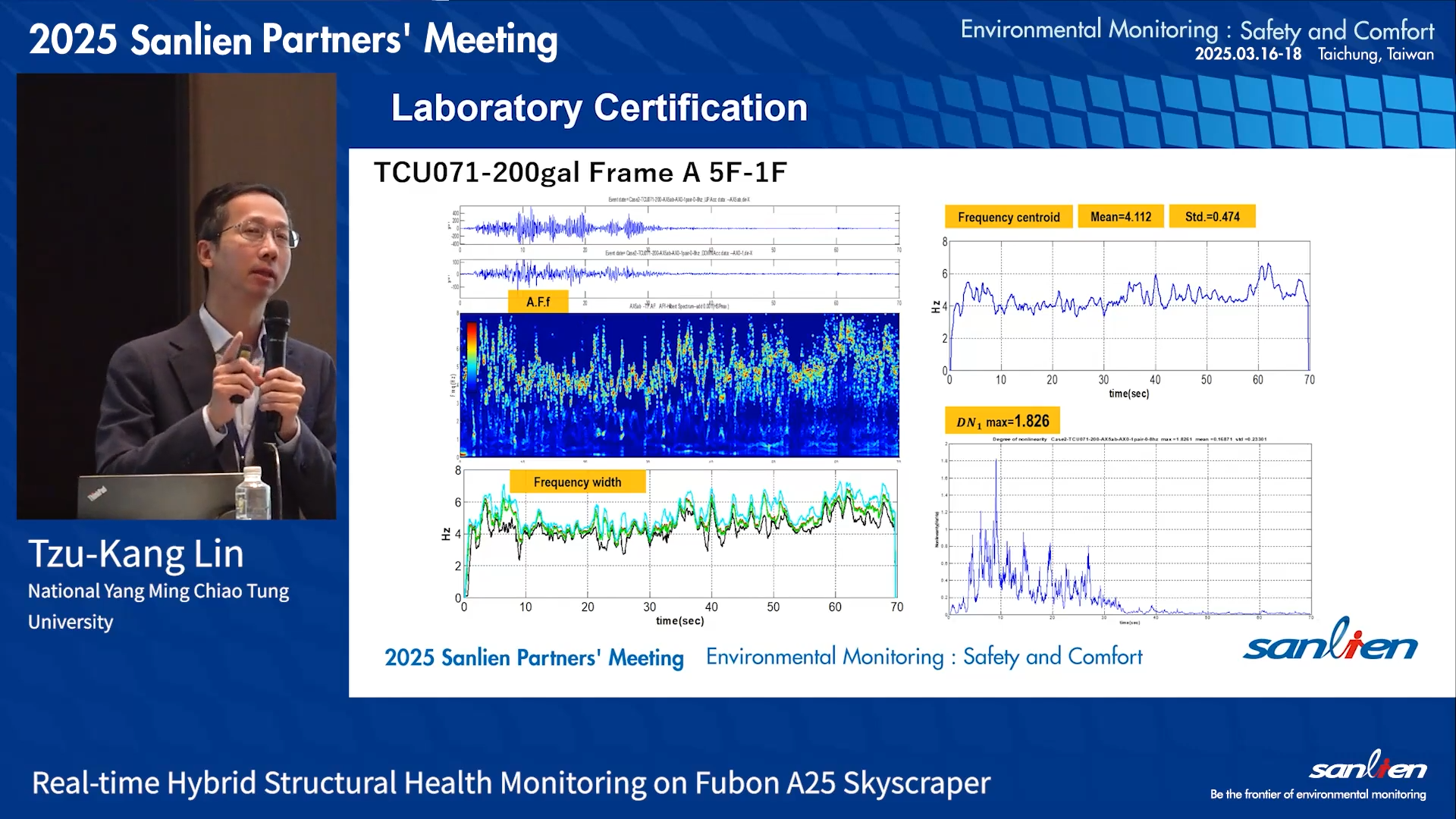
Task: Click the degree of nonlinearity chart
Action: pyautogui.click(x=1129, y=529)
